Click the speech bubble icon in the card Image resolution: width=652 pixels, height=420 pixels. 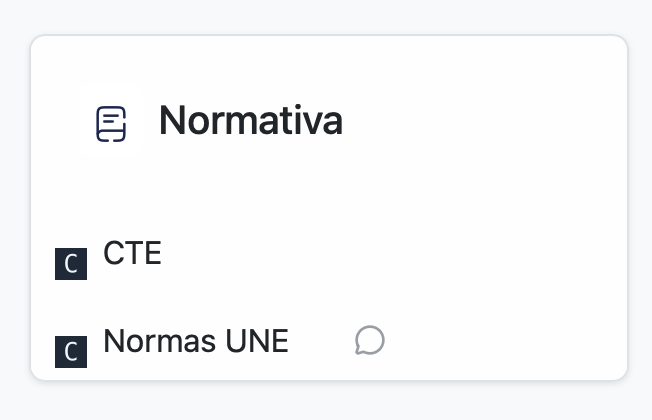(369, 341)
